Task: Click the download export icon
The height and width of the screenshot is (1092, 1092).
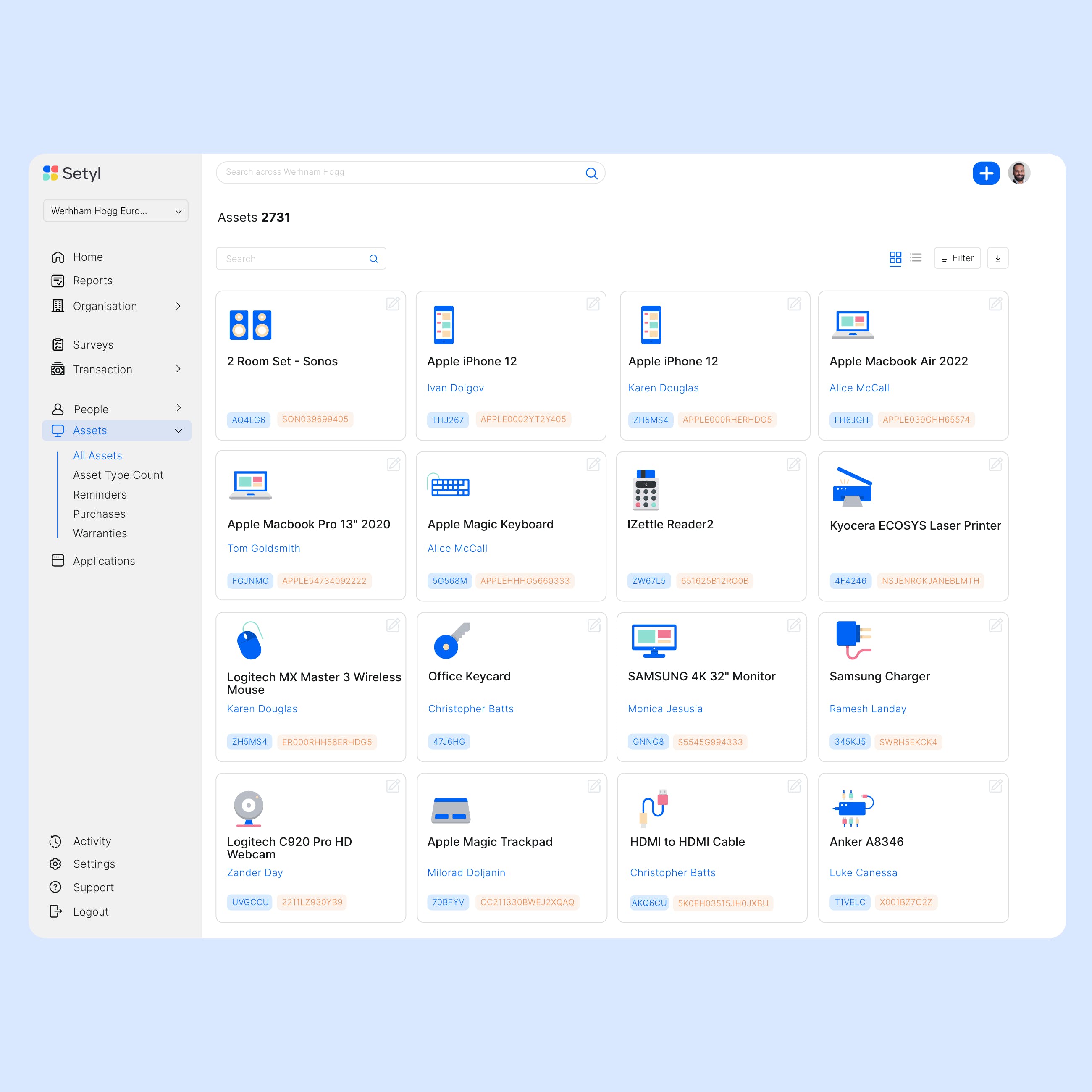Action: [997, 258]
